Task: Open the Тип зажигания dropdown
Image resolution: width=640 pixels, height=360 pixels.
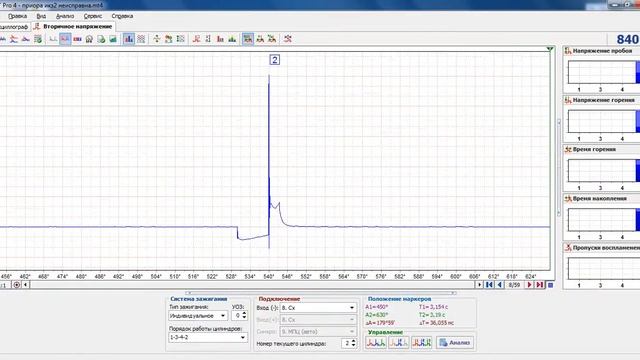Action: point(198,316)
